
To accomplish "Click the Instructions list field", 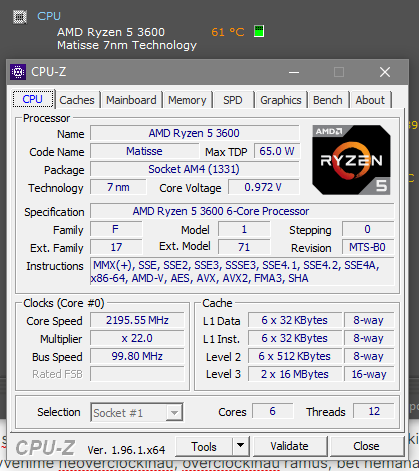I will pyautogui.click(x=242, y=272).
